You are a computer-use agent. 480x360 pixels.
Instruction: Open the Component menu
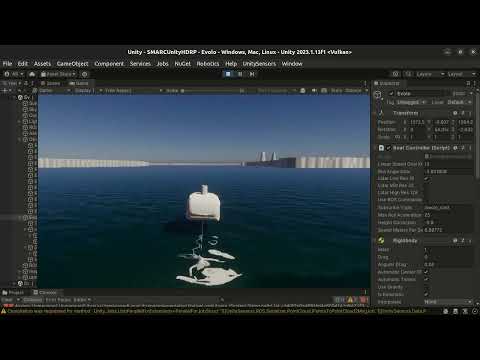[109, 64]
